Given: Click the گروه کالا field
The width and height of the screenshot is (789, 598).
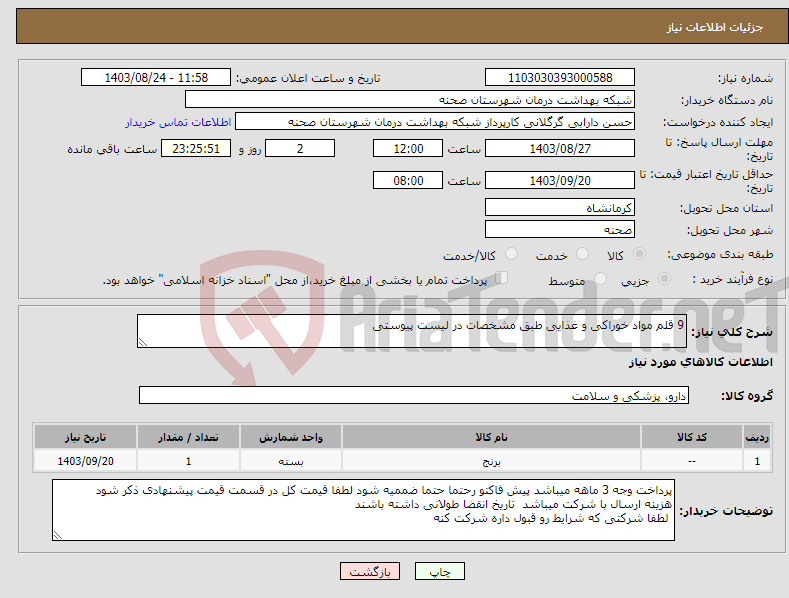Looking at the screenshot, I should (x=414, y=395).
